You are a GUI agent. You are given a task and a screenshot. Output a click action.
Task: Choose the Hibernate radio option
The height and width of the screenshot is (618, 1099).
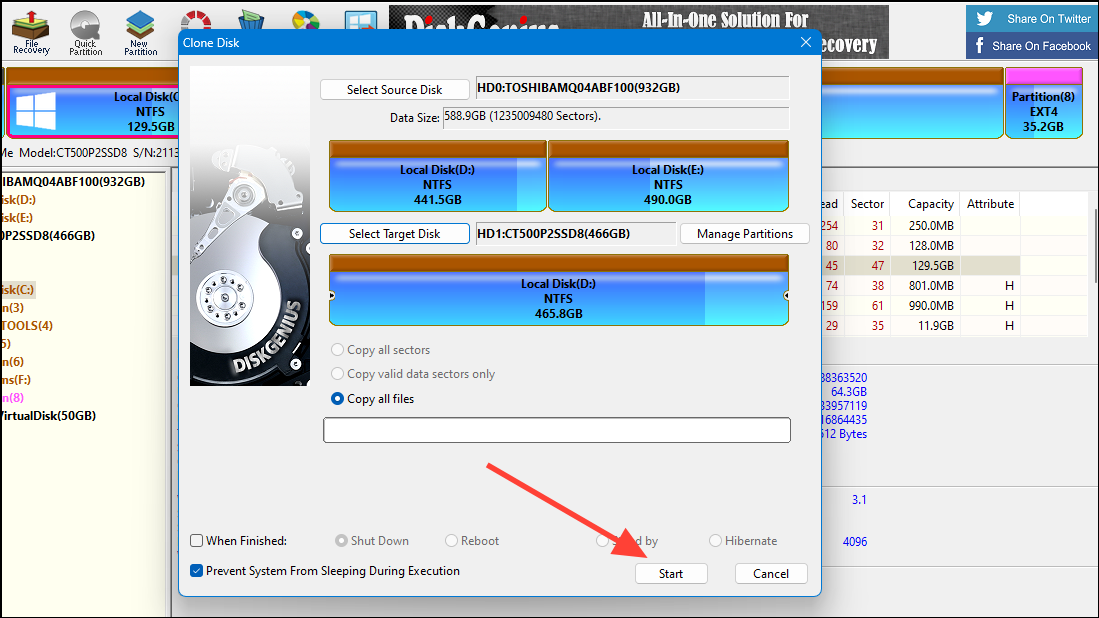click(715, 540)
